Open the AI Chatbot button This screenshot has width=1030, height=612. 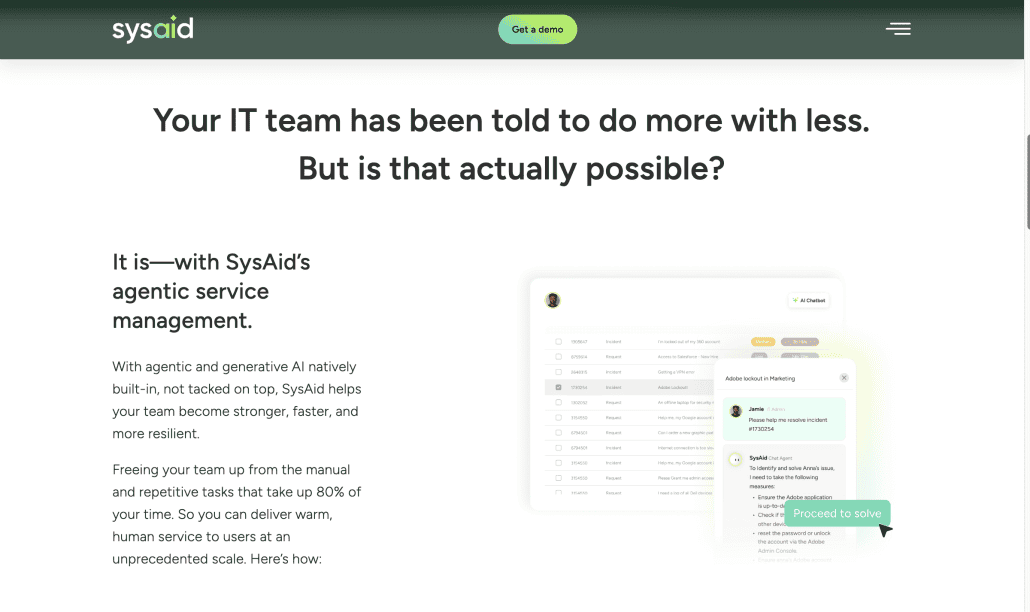[x=809, y=300]
